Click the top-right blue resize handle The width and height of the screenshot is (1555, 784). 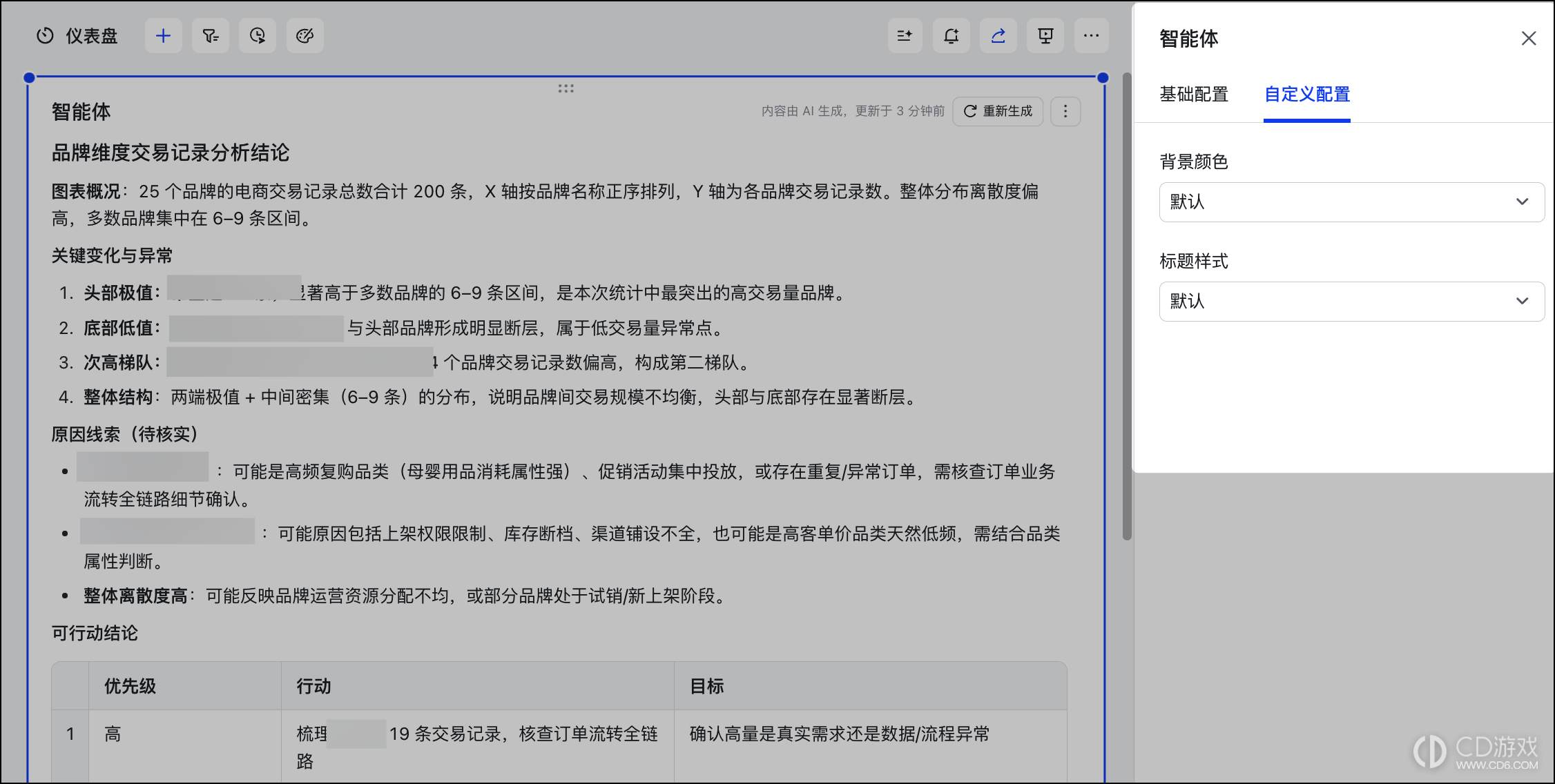click(x=1103, y=78)
